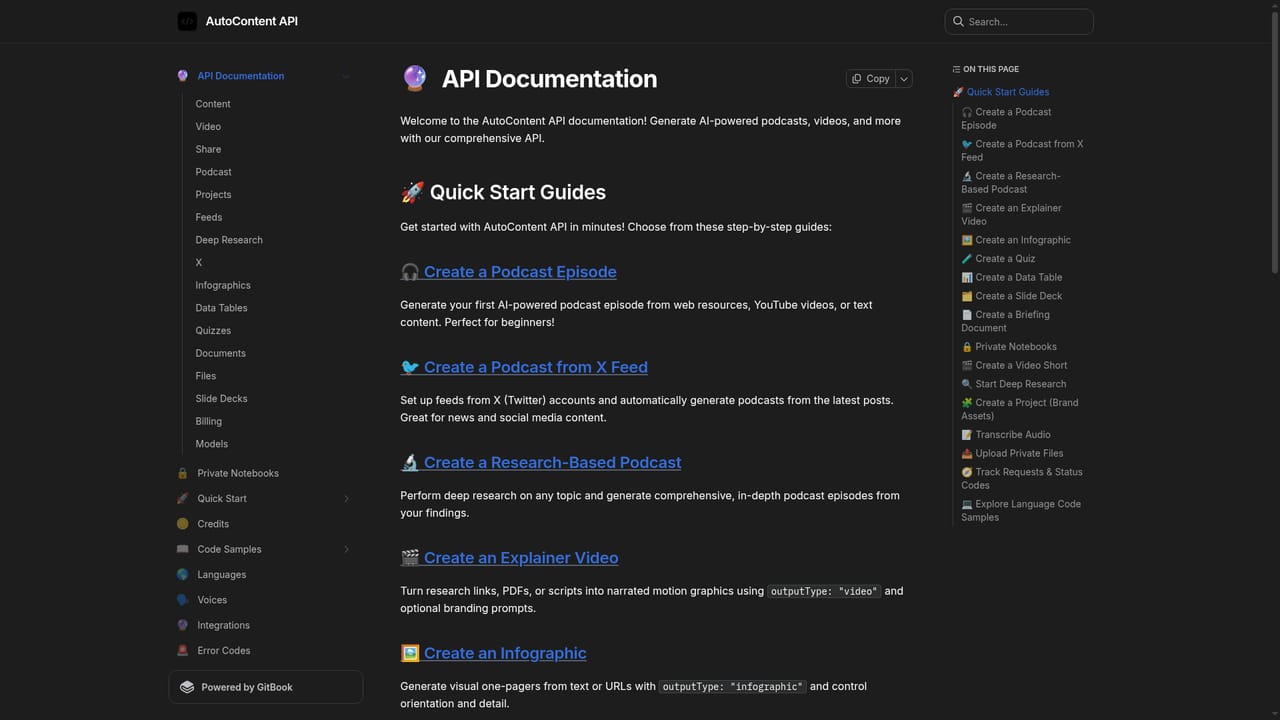Jump to Start Deep Research in outline
The width and height of the screenshot is (1280, 720).
point(1014,384)
